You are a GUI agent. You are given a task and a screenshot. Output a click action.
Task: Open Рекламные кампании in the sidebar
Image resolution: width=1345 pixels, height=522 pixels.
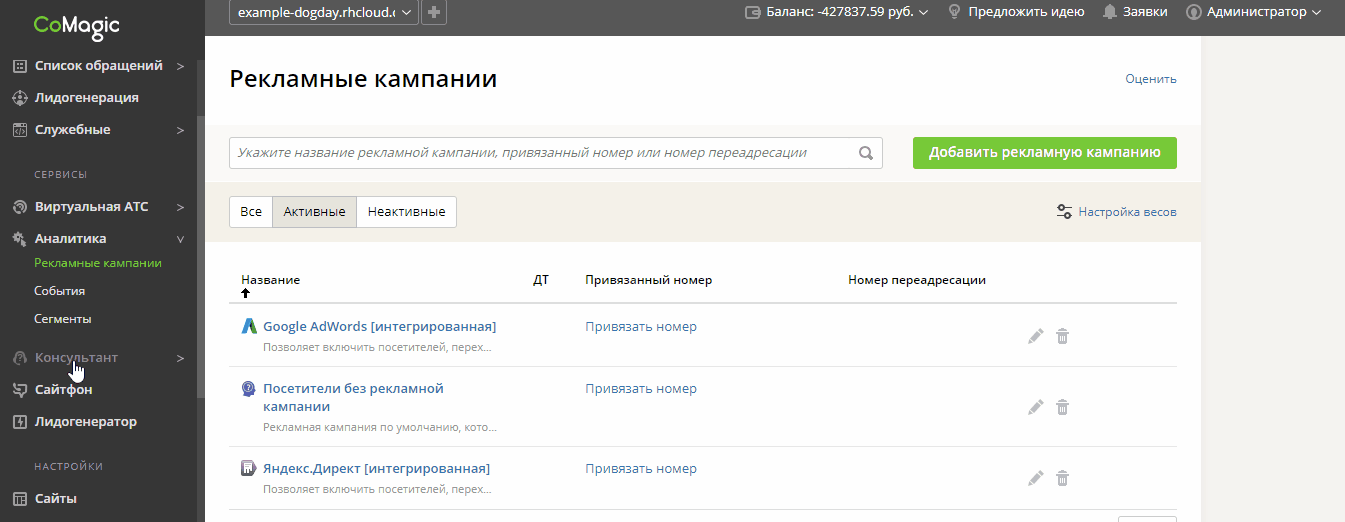pyautogui.click(x=98, y=263)
